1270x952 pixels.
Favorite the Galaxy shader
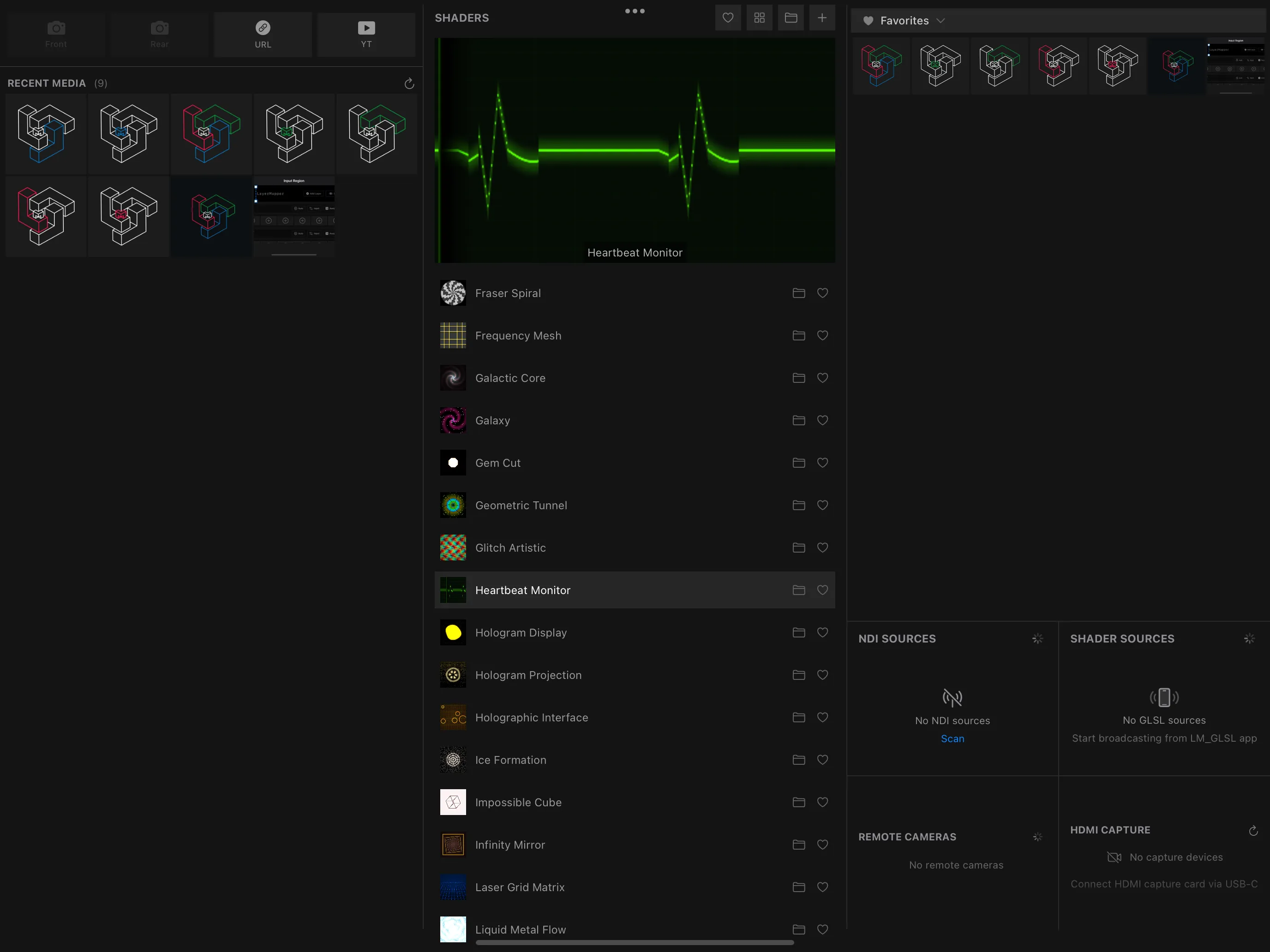pos(822,421)
